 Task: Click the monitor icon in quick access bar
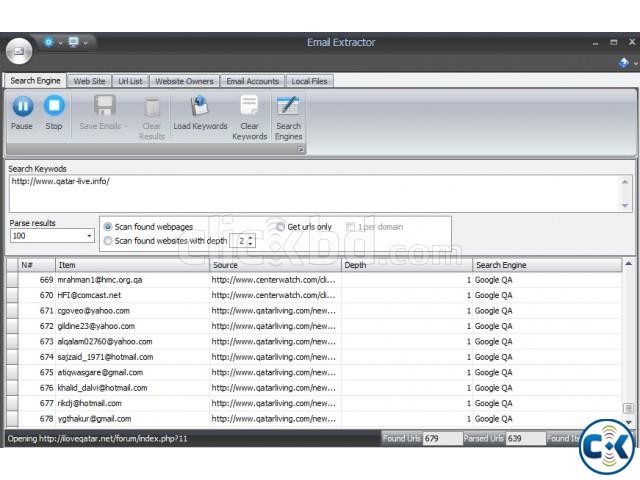tap(73, 42)
